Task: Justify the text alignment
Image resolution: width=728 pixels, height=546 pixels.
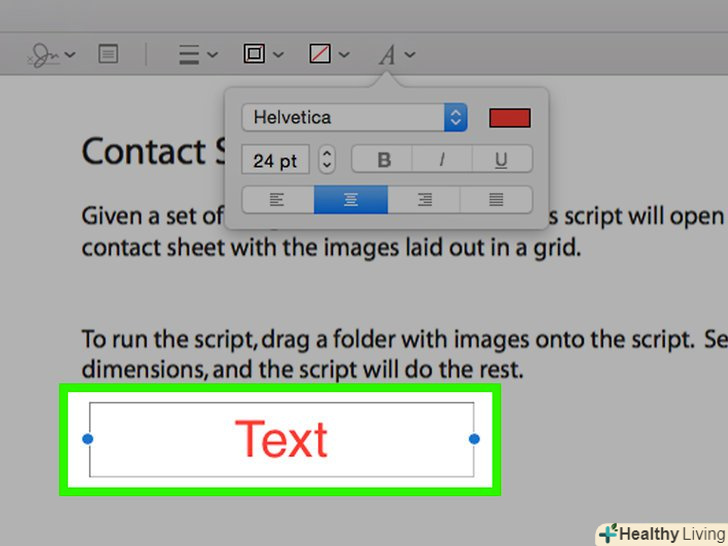Action: point(496,200)
